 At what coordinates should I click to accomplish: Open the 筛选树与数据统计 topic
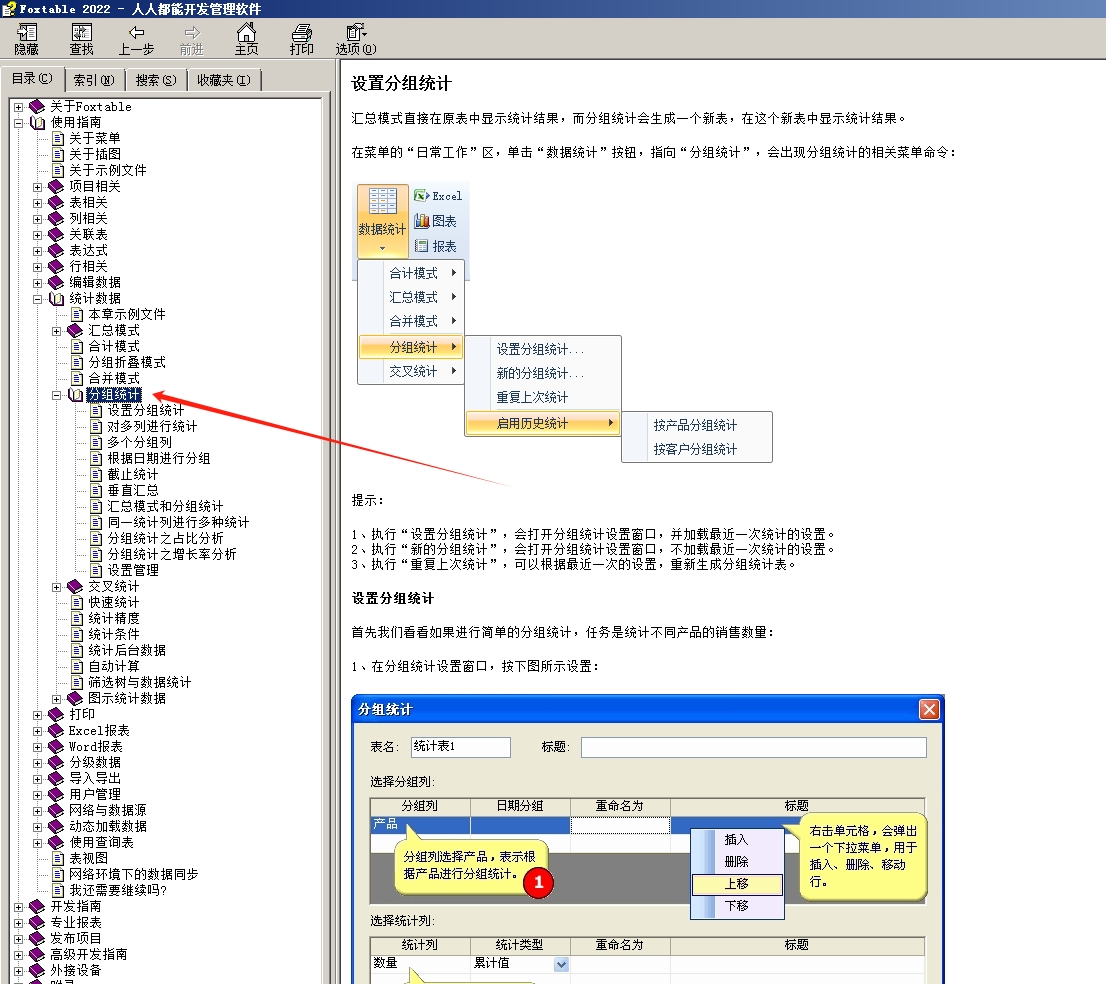pos(139,682)
